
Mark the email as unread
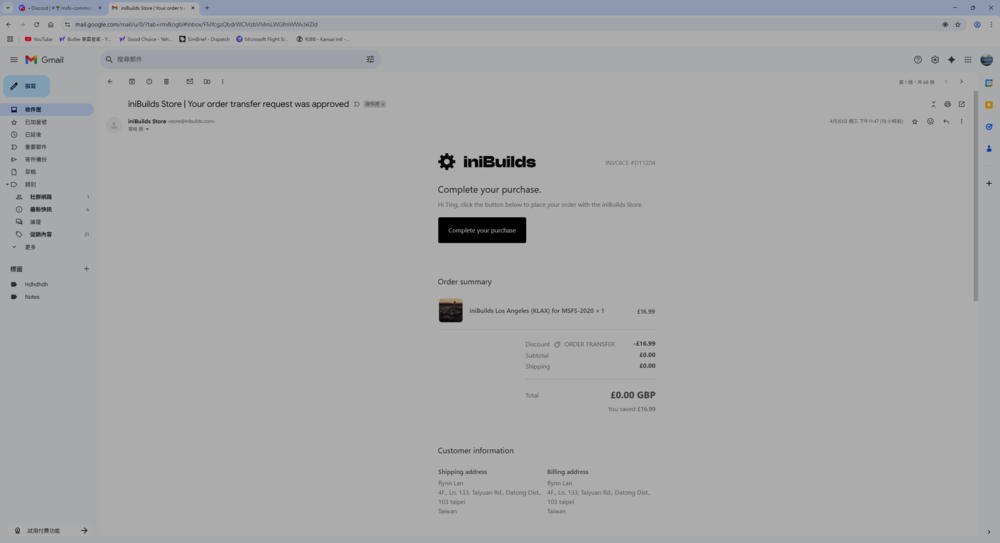(189, 82)
